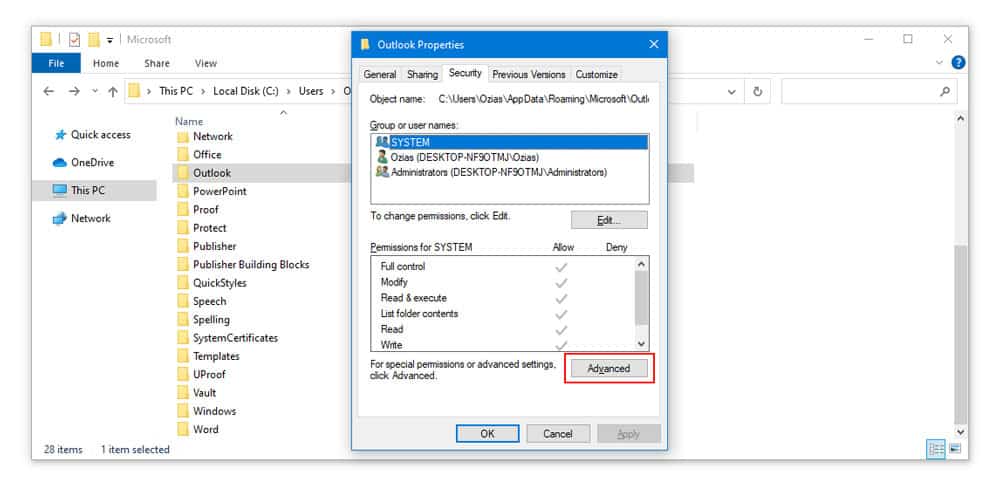Open Network in the navigation pane
The image size is (1000, 492).
82,218
